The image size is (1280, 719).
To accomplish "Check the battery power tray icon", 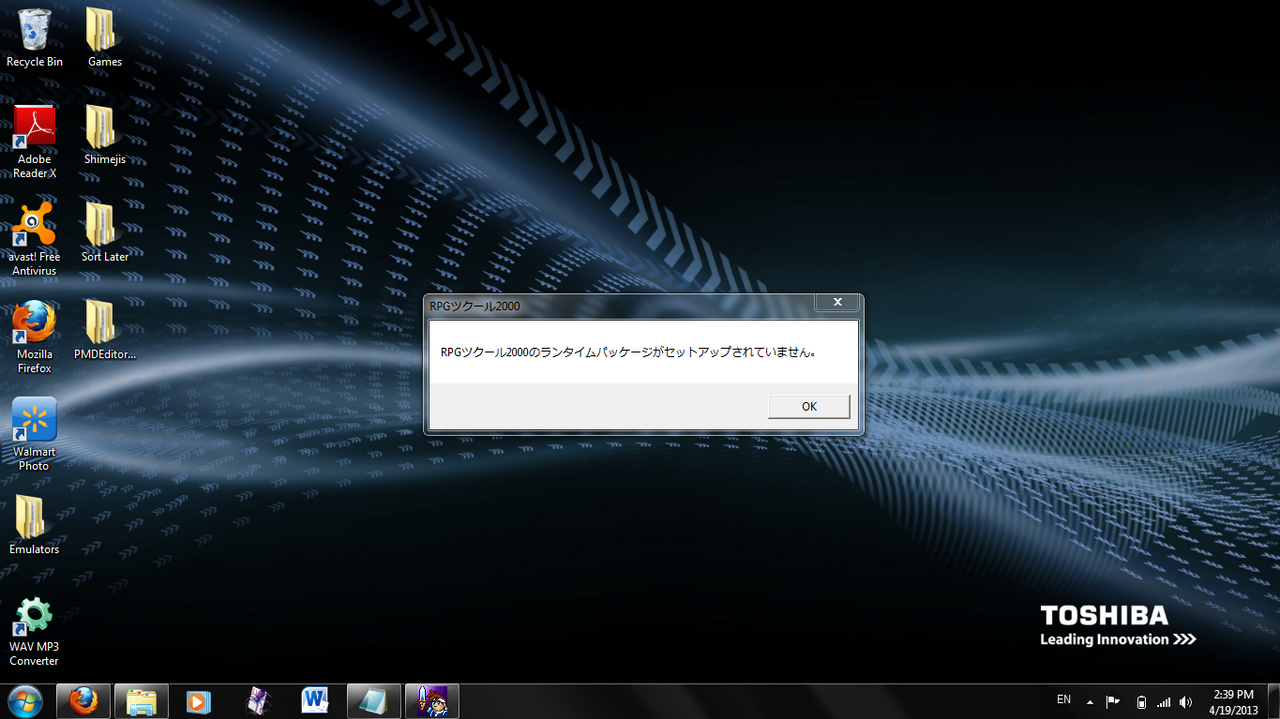I will coord(1141,702).
